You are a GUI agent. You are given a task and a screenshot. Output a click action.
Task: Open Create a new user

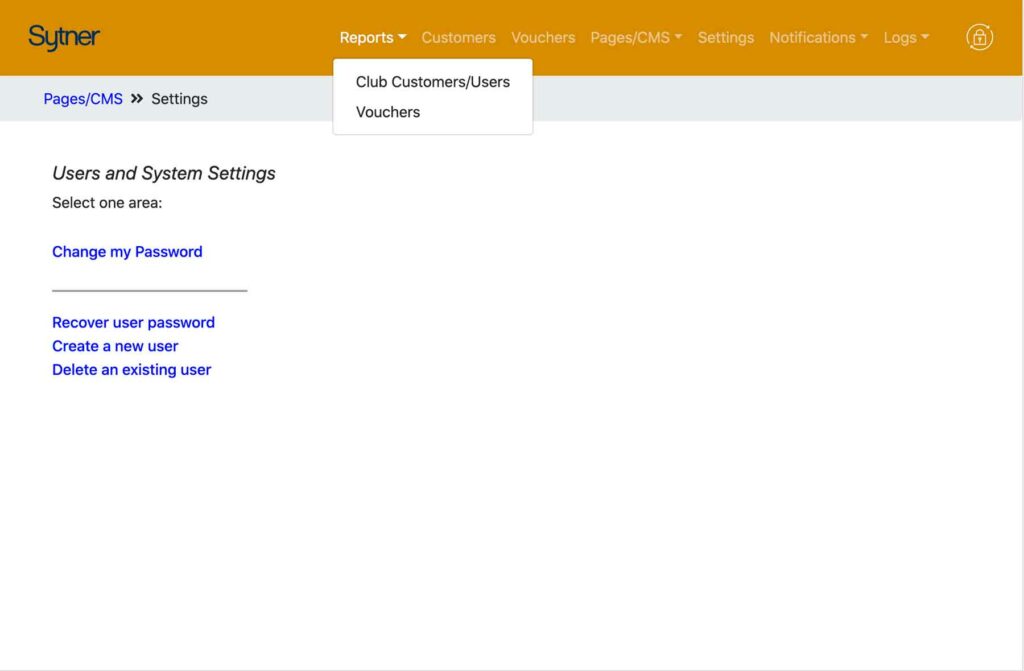point(115,346)
